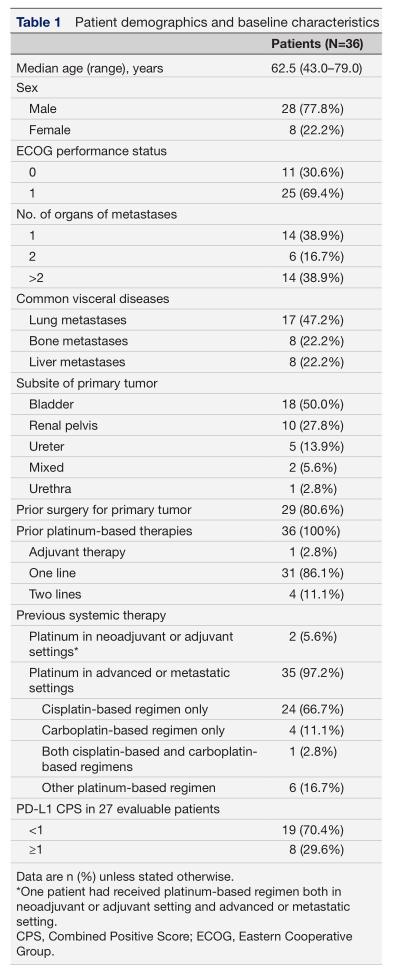Image resolution: width=395 pixels, height=974 pixels.
Task: Select the Lung metastases row
Action: click(198, 320)
